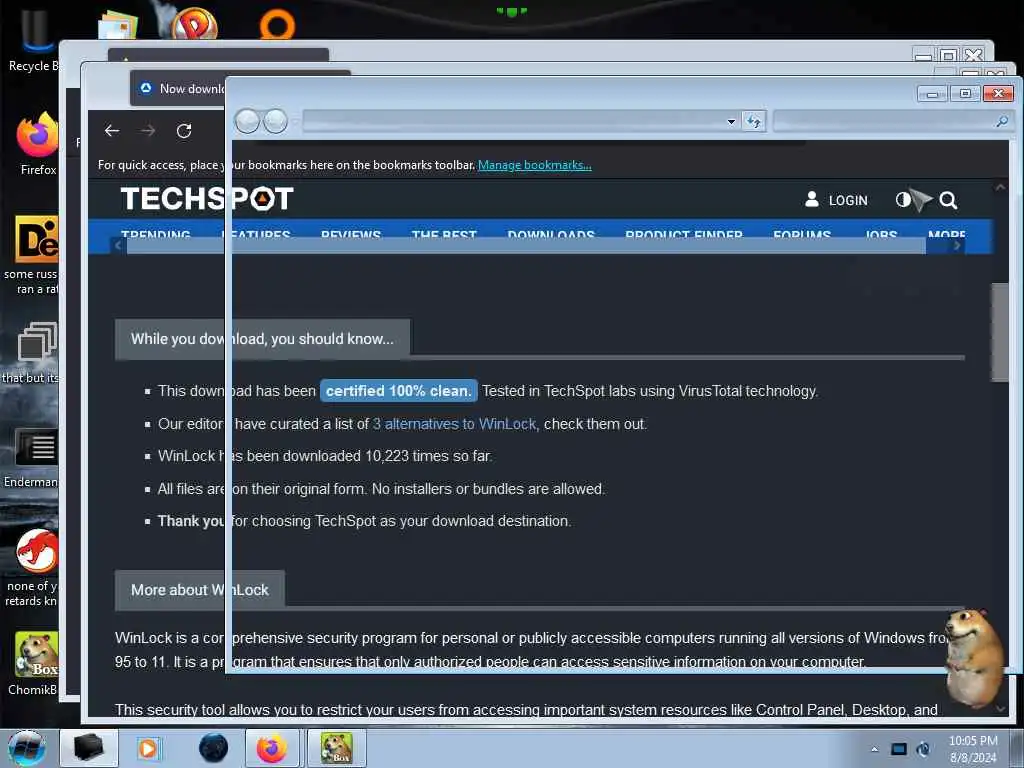Switch to ChomikBox in the taskbar
This screenshot has width=1024, height=768.
[336, 748]
